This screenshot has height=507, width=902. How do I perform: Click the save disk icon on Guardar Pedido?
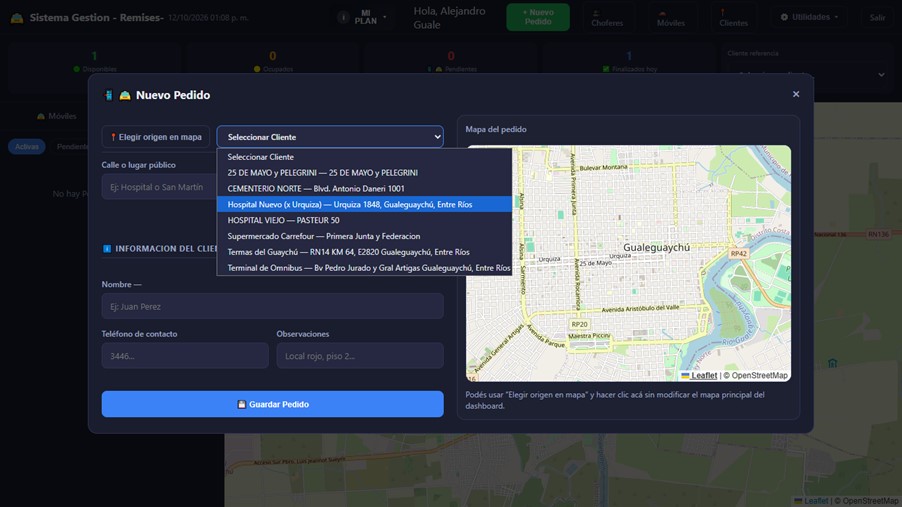tap(242, 405)
